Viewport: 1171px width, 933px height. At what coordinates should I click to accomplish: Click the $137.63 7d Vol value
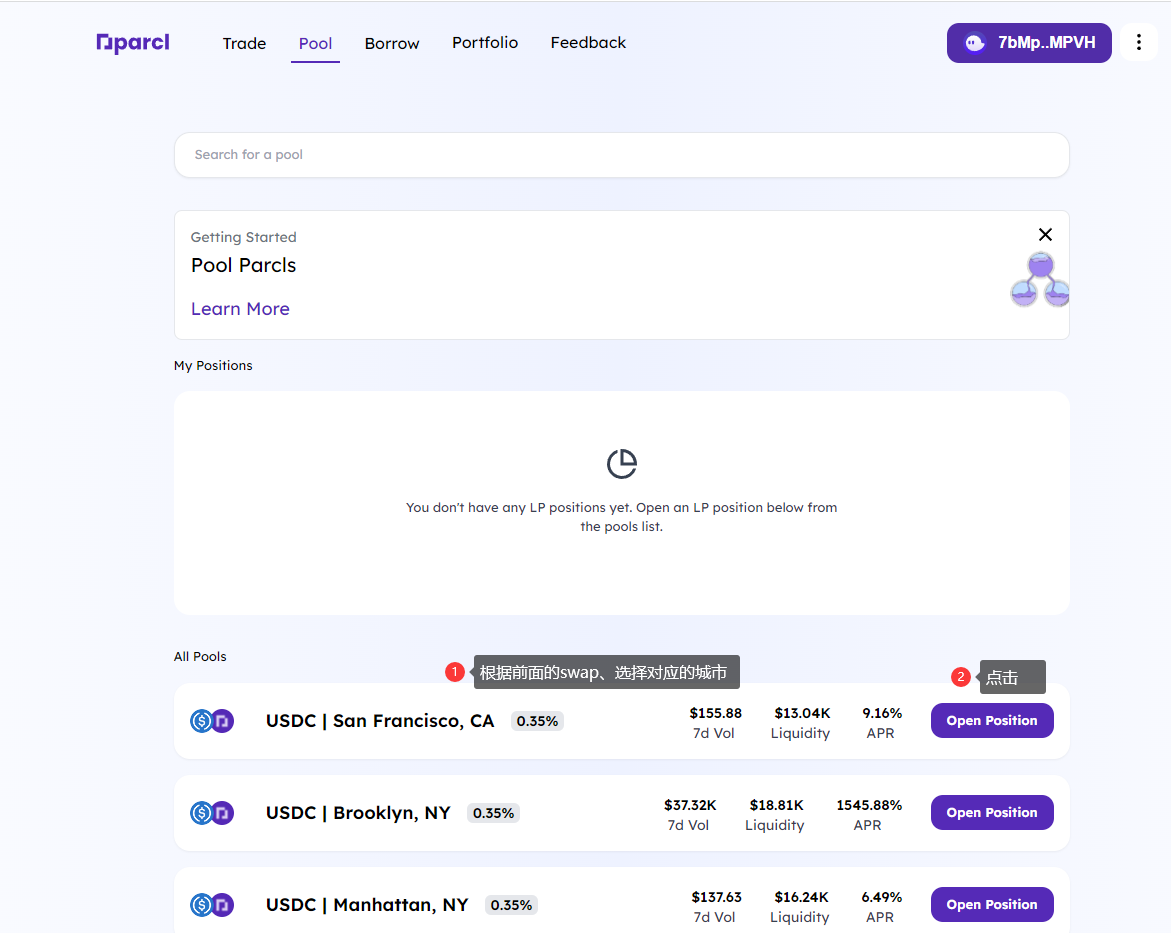click(716, 897)
